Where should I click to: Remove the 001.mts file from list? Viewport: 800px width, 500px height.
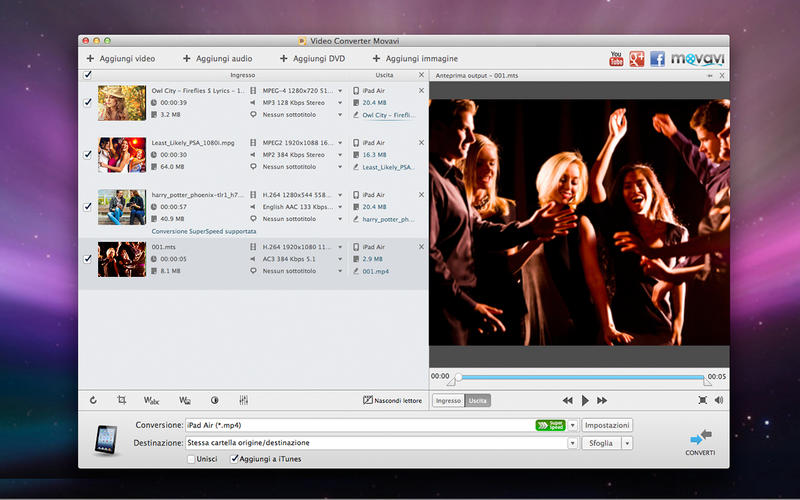tap(421, 246)
